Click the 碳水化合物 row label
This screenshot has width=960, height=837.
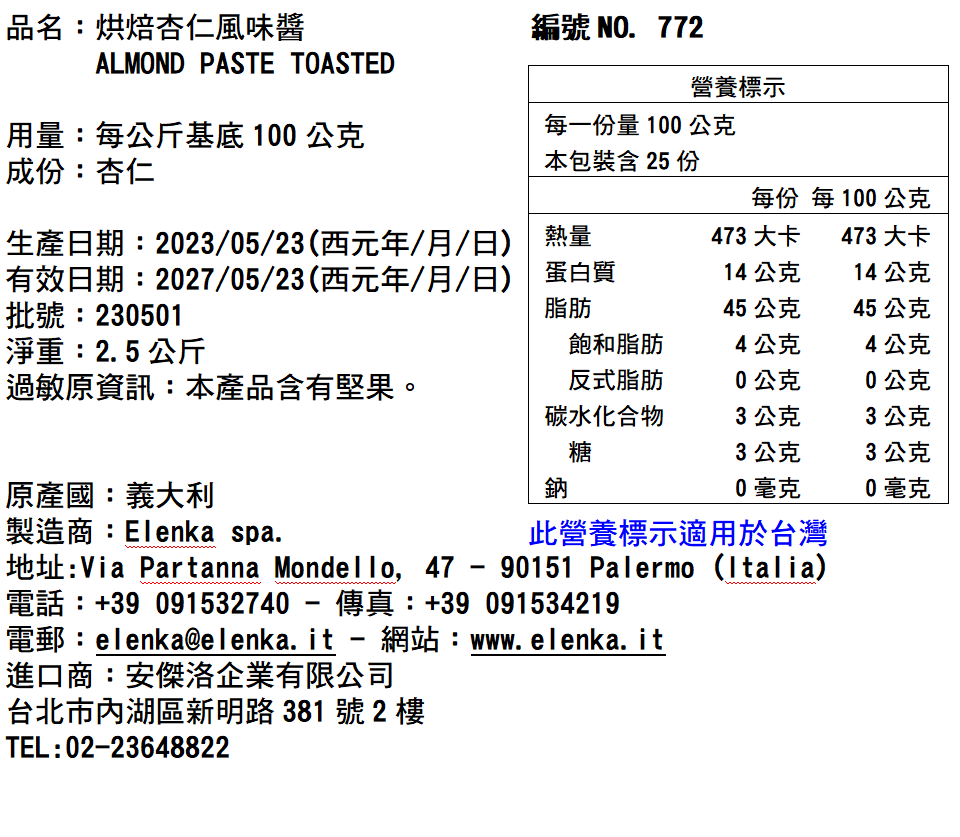pos(604,416)
